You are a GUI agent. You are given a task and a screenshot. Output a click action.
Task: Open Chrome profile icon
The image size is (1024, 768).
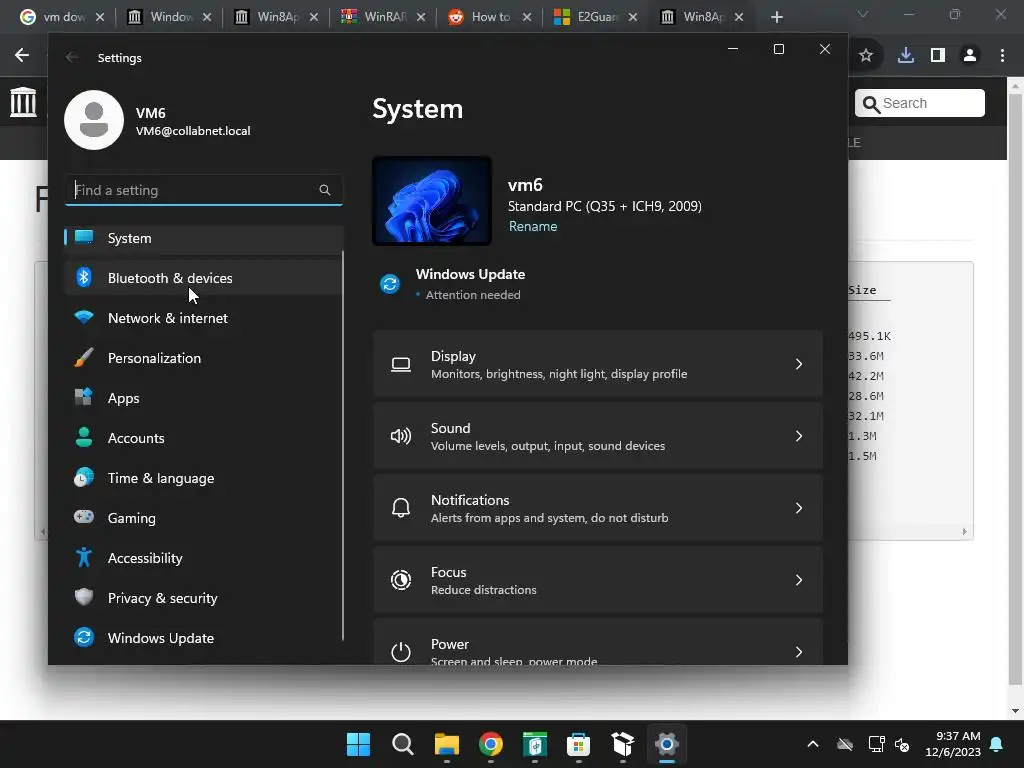[x=970, y=56]
